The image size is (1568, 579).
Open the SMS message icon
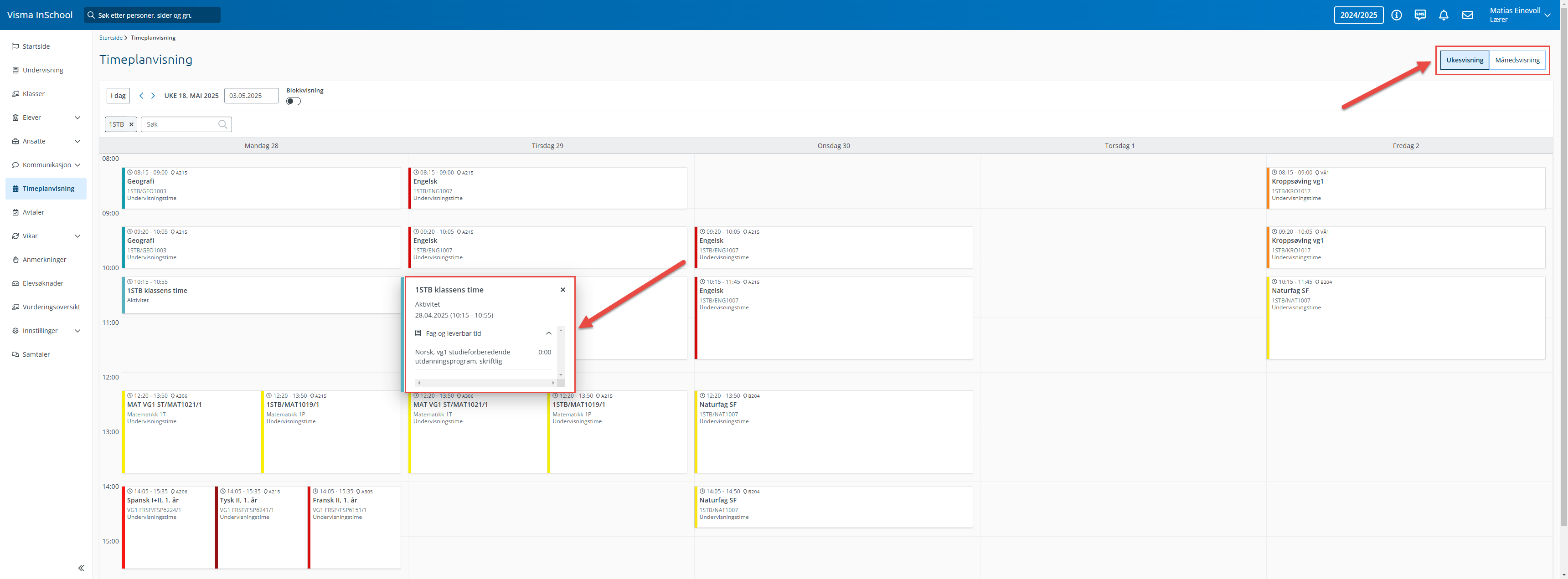[x=1420, y=15]
